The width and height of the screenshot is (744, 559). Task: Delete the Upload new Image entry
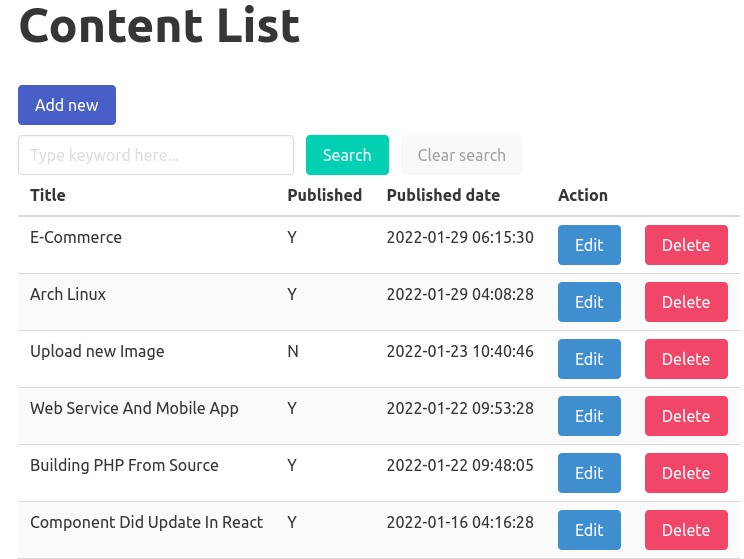click(x=686, y=359)
